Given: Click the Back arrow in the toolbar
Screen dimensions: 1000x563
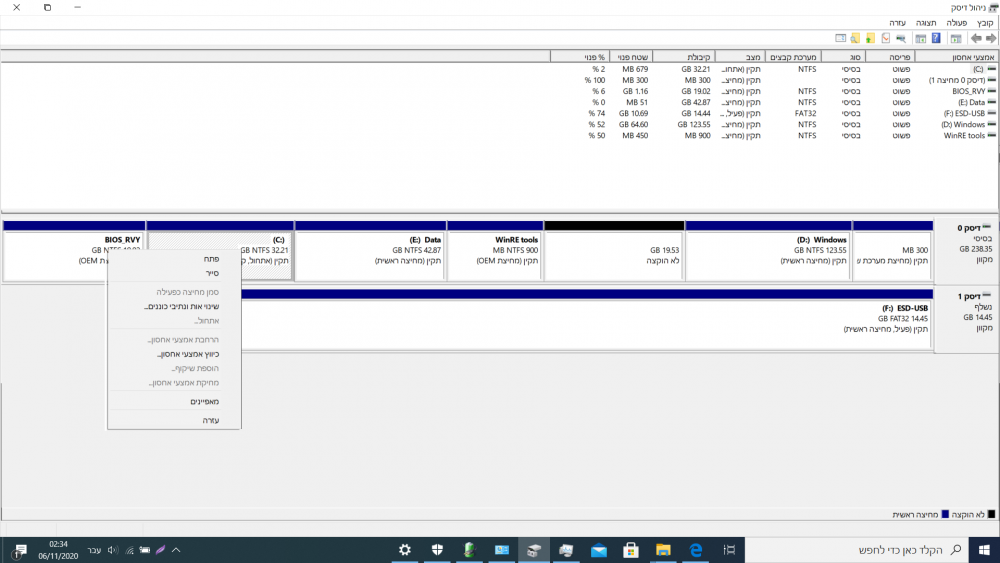Looking at the screenshot, I should 976,38.
